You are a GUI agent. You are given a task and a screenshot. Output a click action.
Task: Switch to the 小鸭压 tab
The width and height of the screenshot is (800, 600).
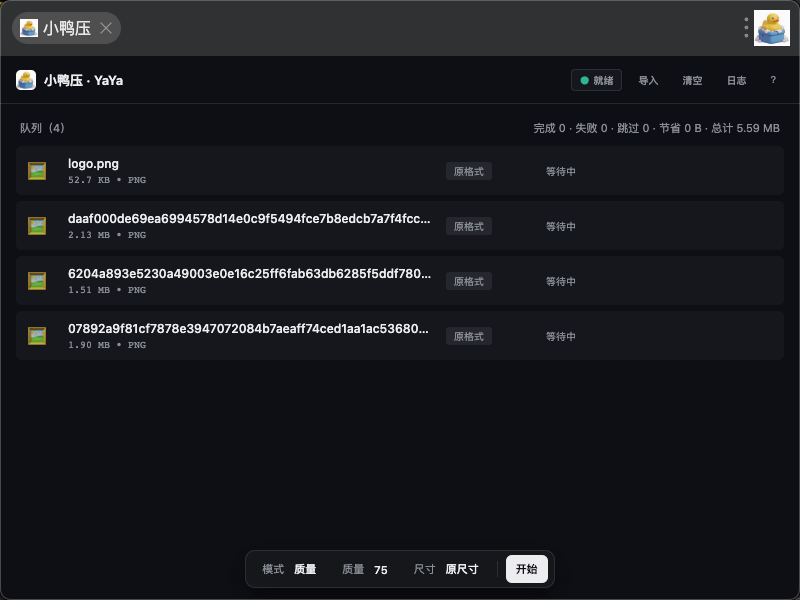tap(60, 28)
